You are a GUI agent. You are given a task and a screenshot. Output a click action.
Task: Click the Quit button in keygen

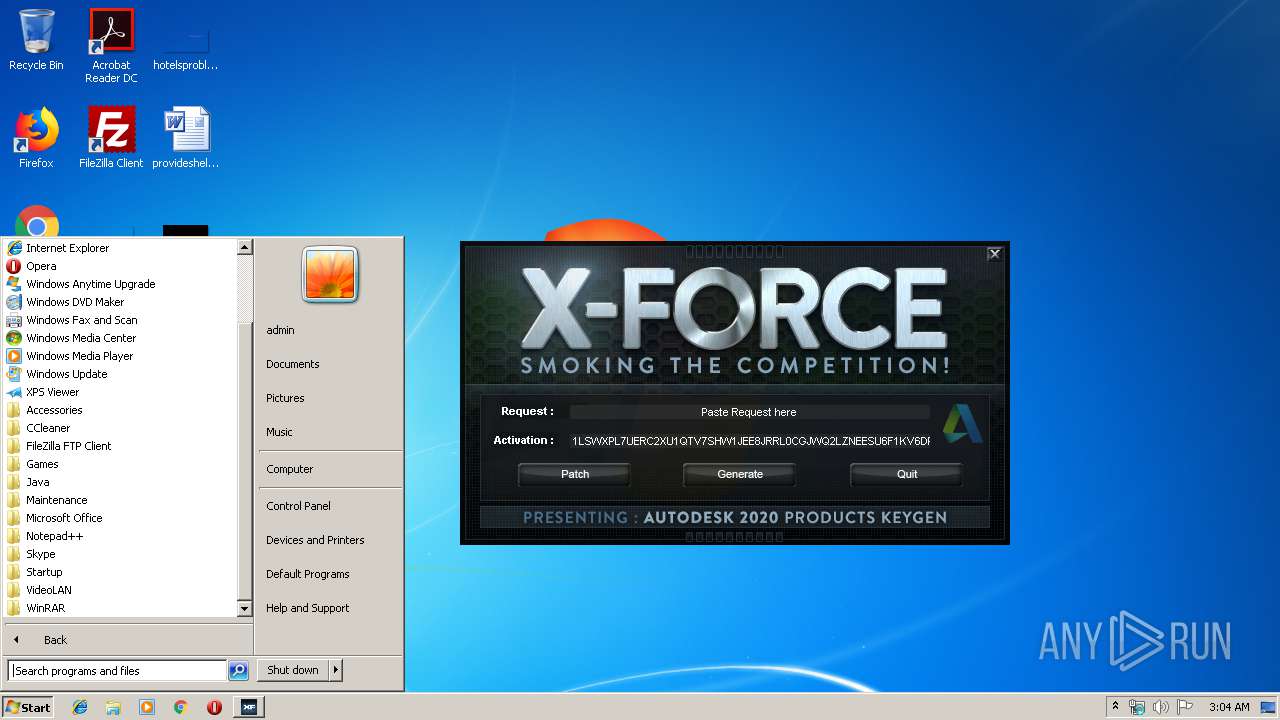907,474
